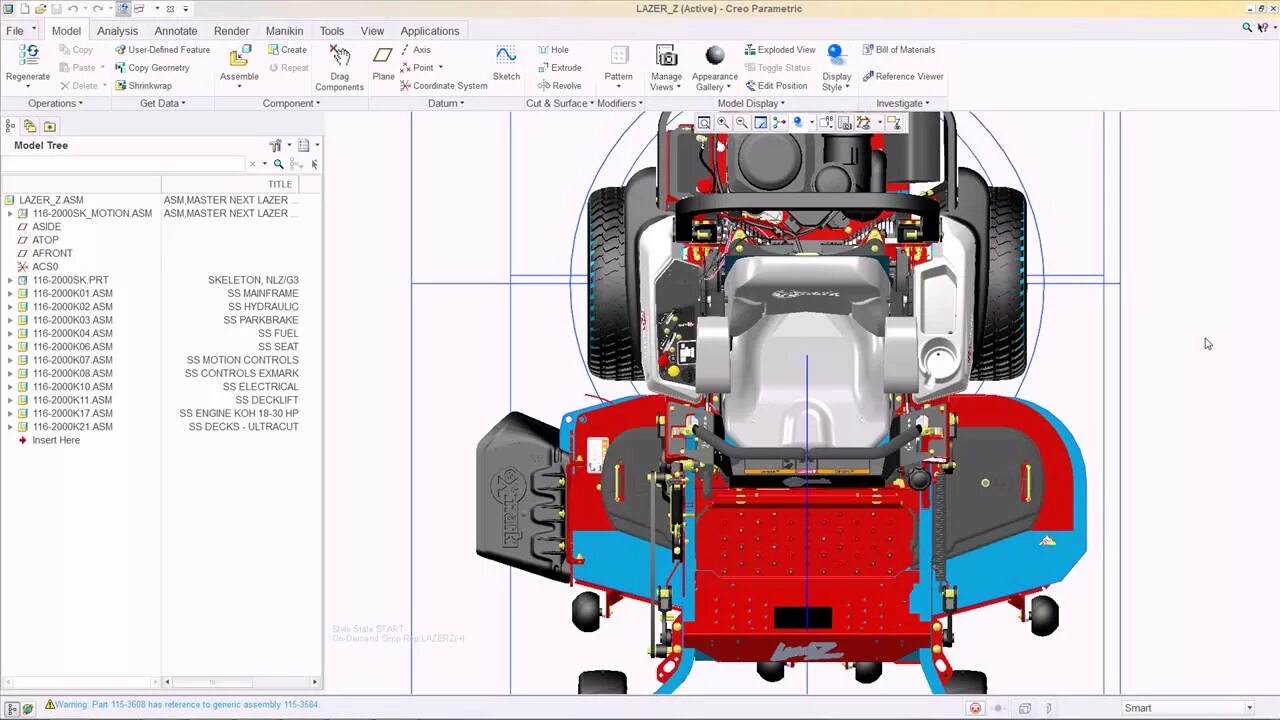The image size is (1280, 720).
Task: Select LAZER_Z.ASM root node
Action: tap(51, 200)
